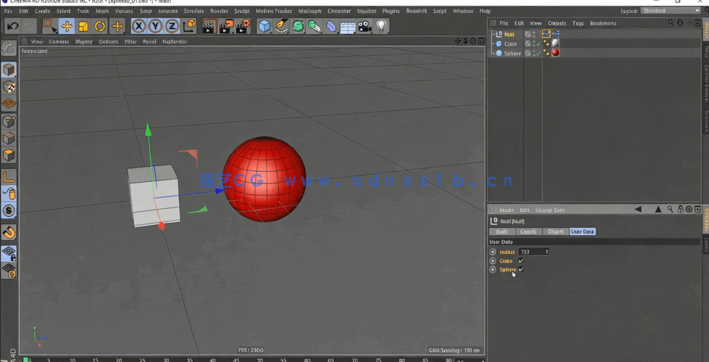
Task: Open the viewport Options menu
Action: pos(109,42)
